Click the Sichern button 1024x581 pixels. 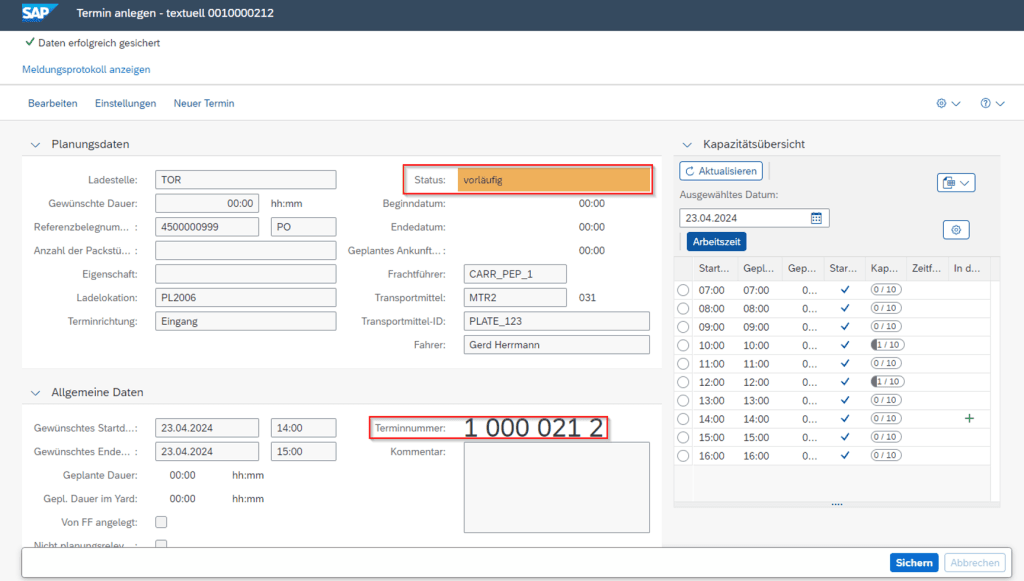click(x=914, y=563)
